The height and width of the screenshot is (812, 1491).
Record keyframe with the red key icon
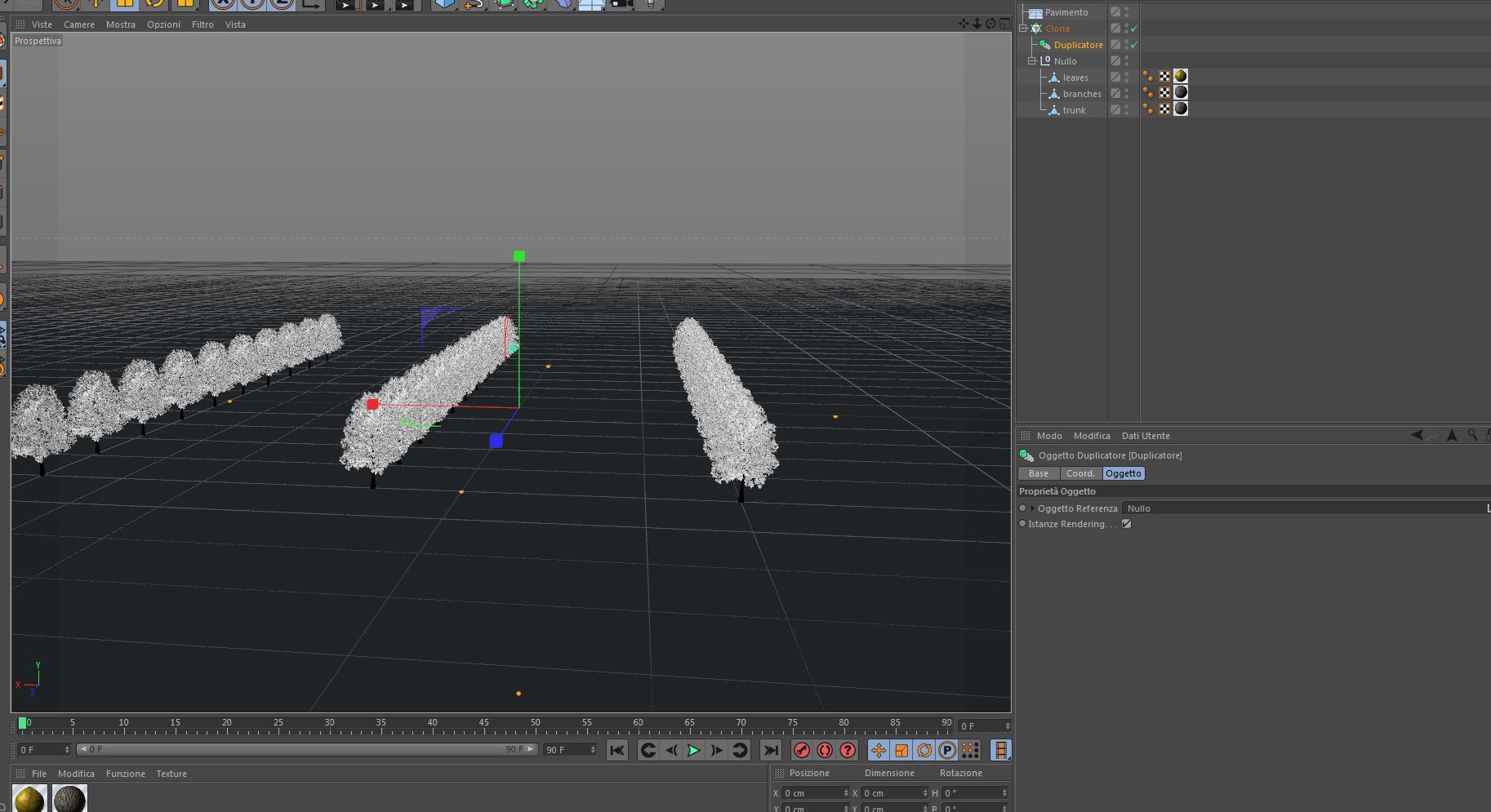pos(802,750)
